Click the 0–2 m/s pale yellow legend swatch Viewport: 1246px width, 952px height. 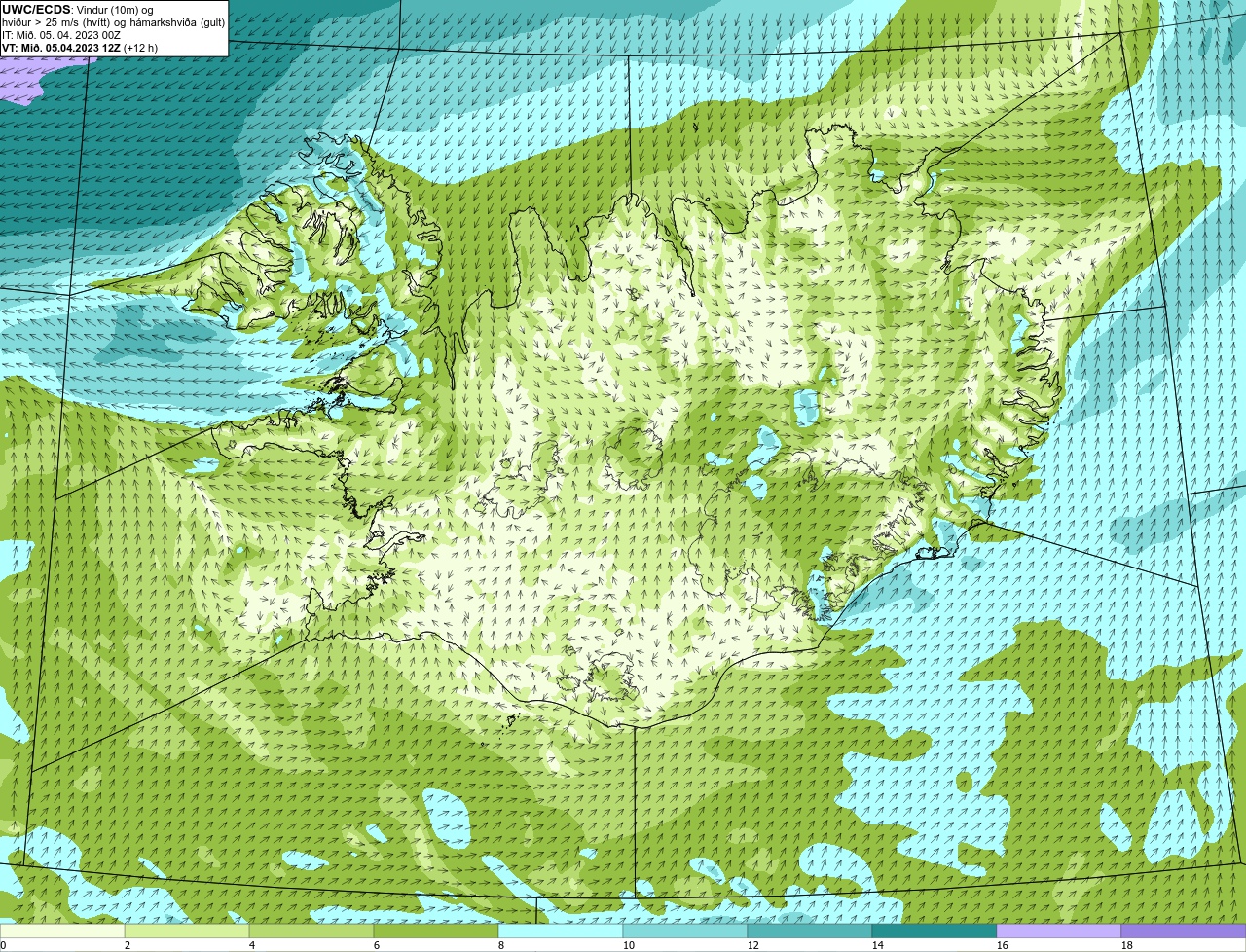coord(63,932)
